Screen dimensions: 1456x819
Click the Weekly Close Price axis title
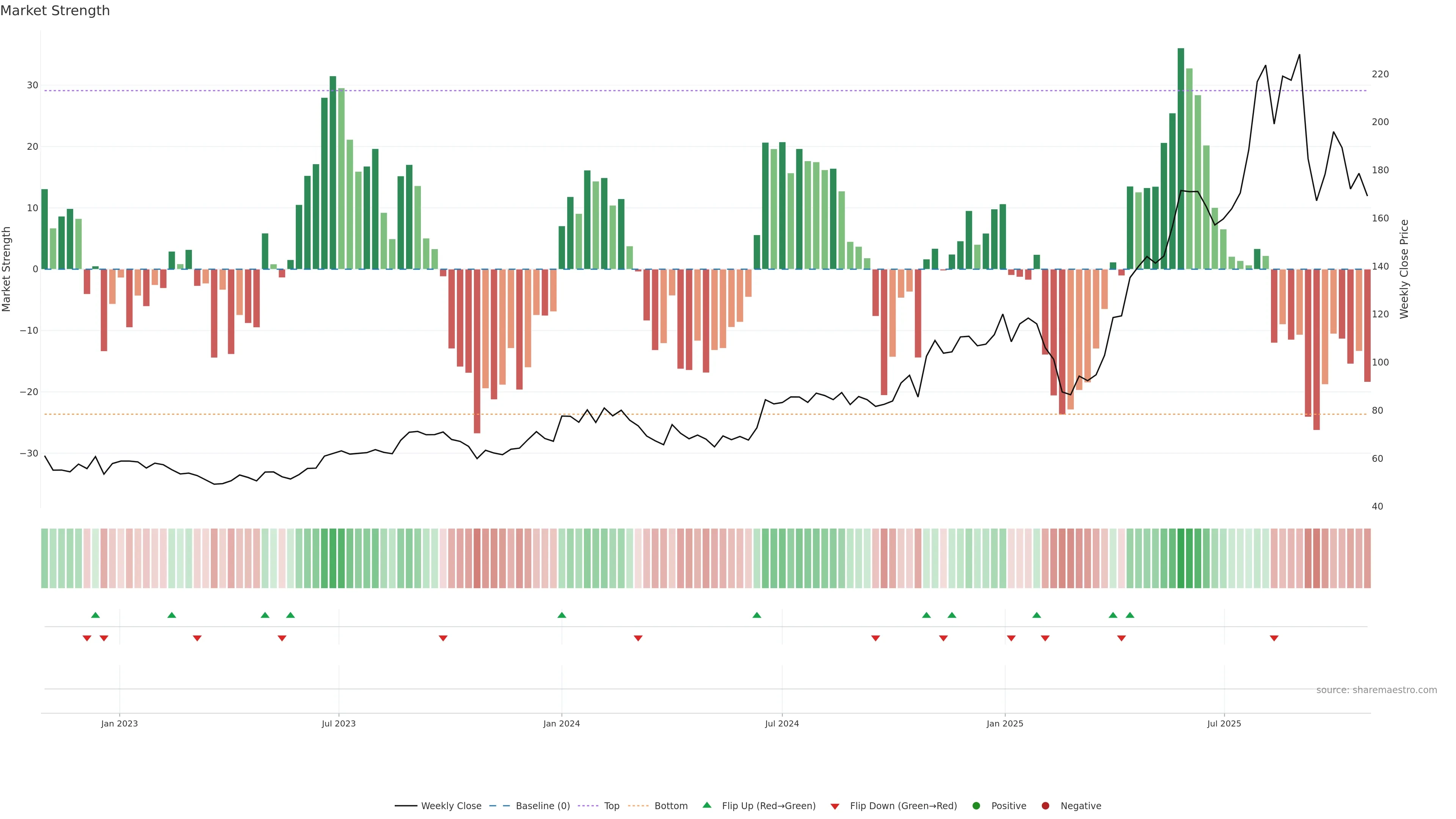point(1404,269)
